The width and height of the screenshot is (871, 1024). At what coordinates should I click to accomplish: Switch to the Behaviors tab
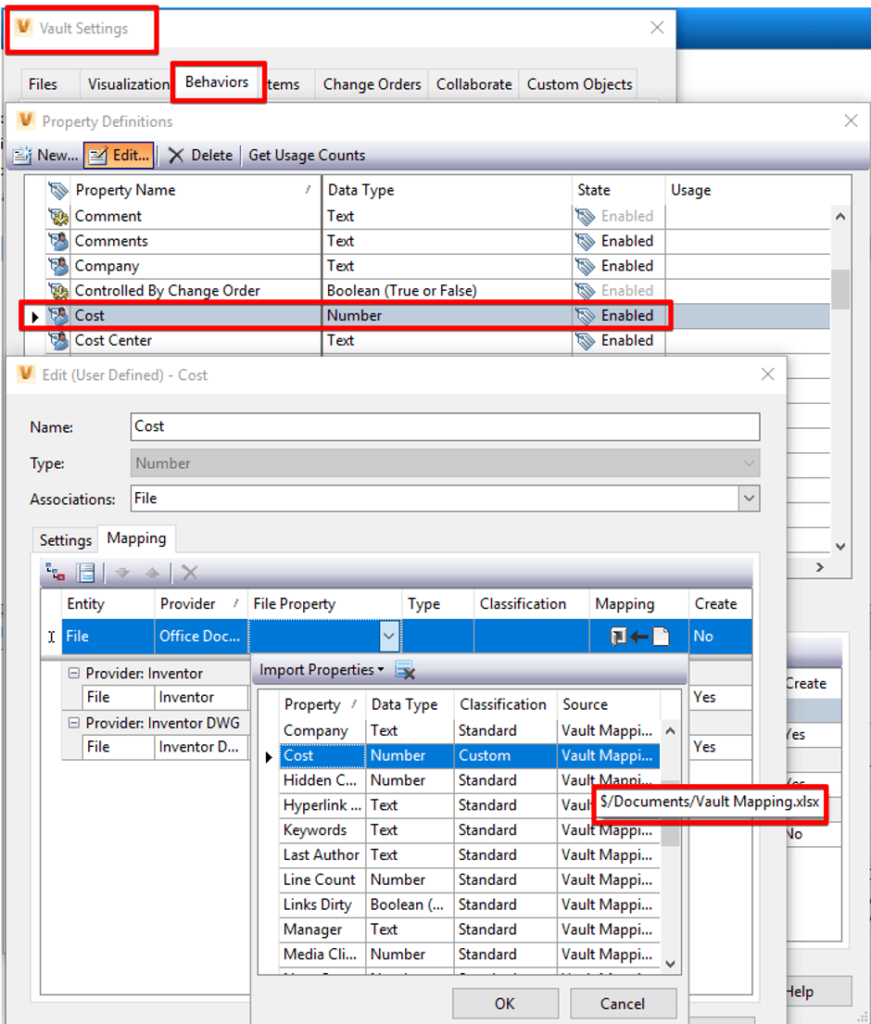tap(217, 82)
